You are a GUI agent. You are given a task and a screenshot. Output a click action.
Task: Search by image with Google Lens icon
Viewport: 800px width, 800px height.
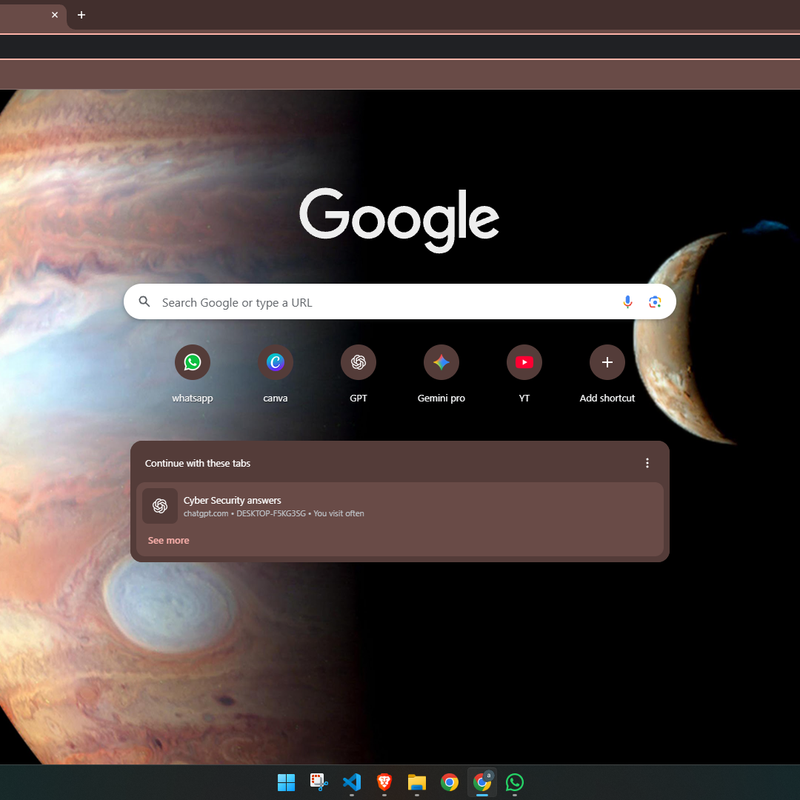click(x=655, y=302)
